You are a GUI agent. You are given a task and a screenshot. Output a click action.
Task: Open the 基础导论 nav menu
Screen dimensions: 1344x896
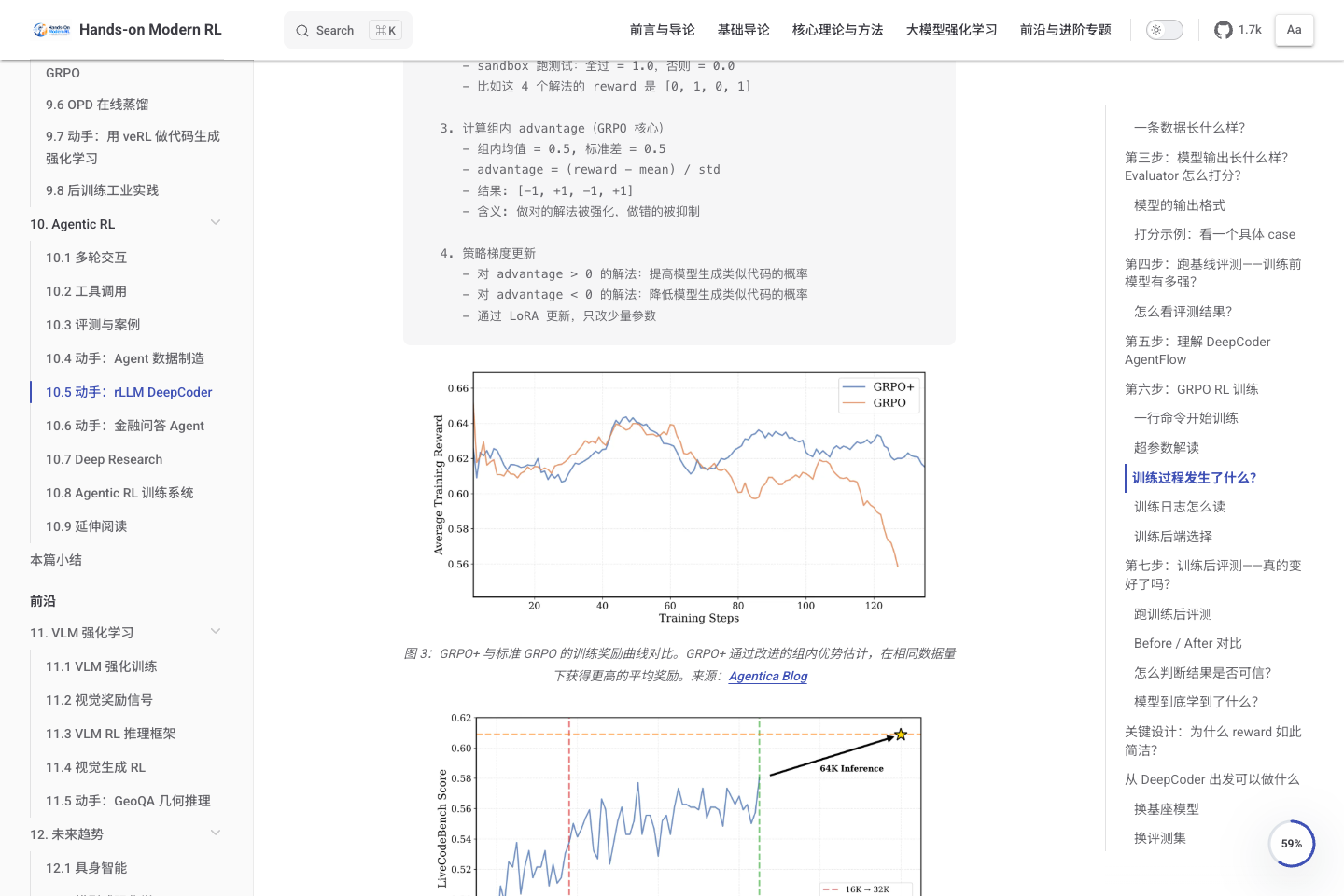[x=744, y=30]
